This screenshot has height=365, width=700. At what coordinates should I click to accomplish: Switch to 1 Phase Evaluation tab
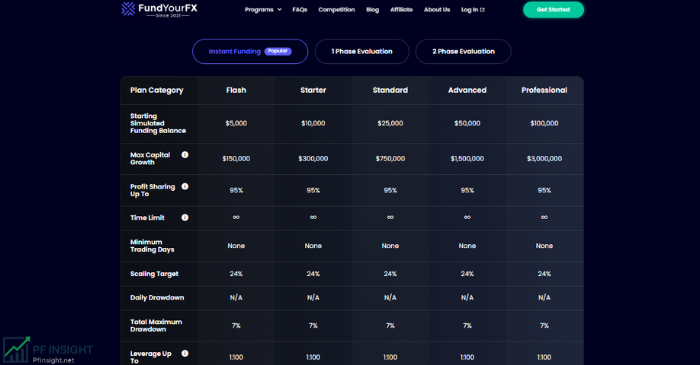click(362, 51)
